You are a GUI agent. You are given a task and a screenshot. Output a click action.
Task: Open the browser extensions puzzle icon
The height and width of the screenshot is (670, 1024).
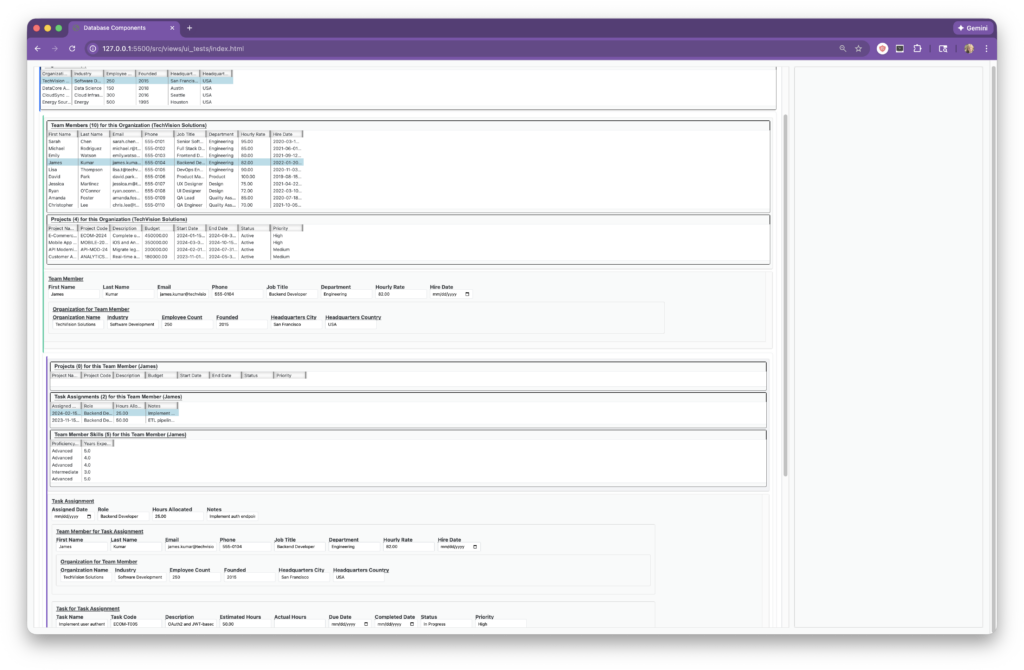[x=917, y=48]
